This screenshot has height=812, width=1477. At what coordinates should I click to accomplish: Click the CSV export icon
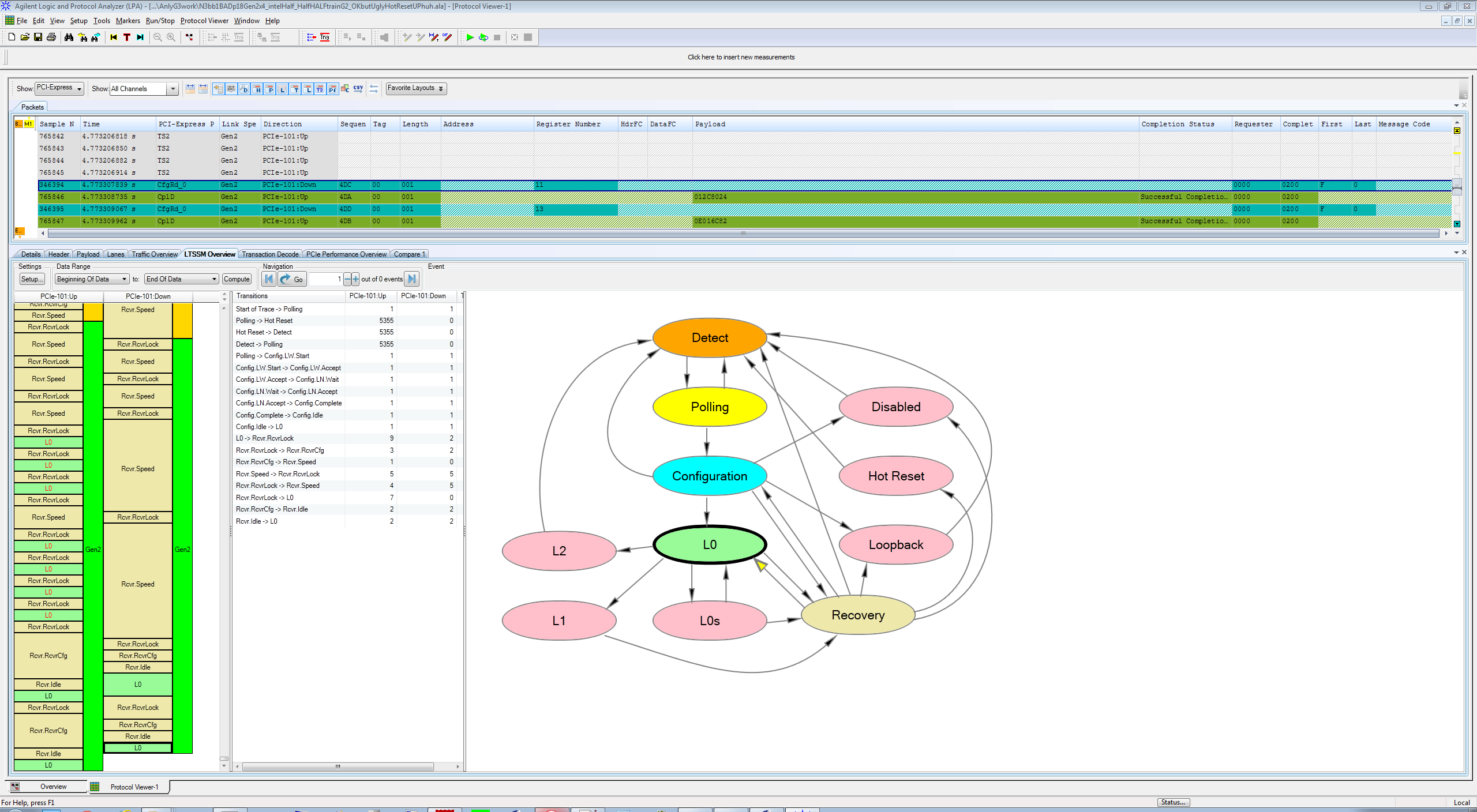358,89
